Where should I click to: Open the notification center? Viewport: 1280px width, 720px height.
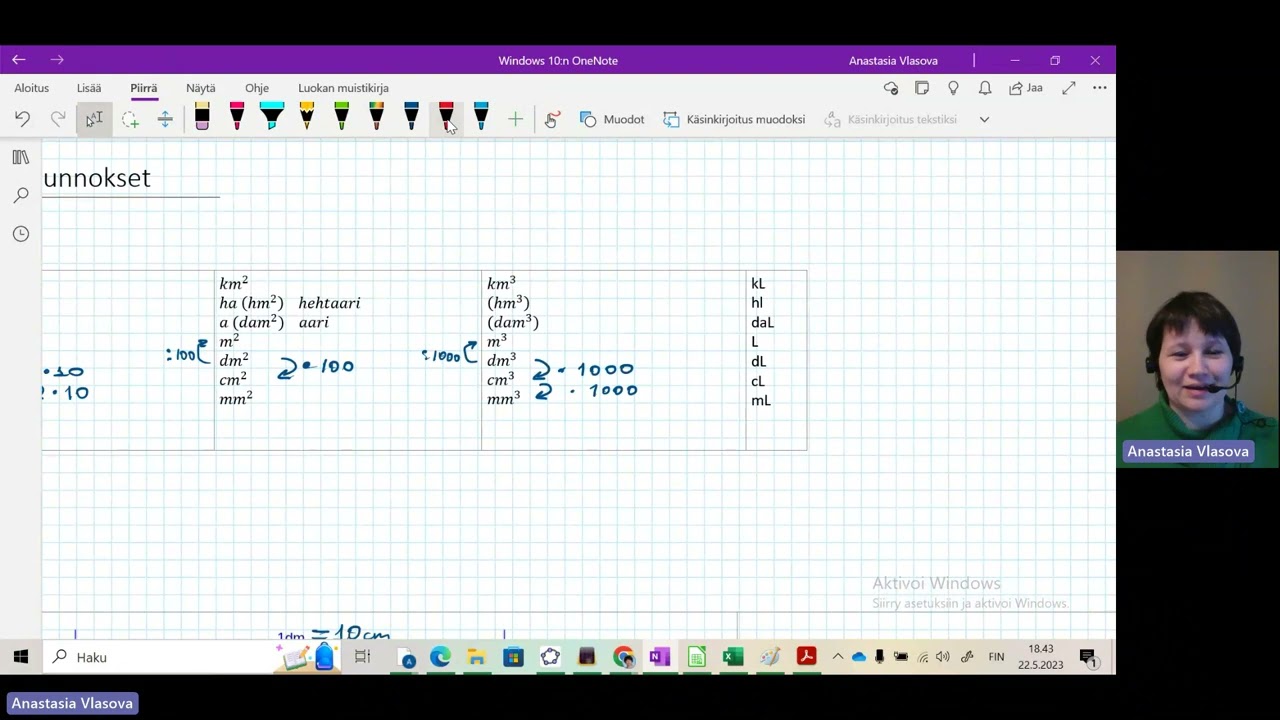tap(1089, 657)
